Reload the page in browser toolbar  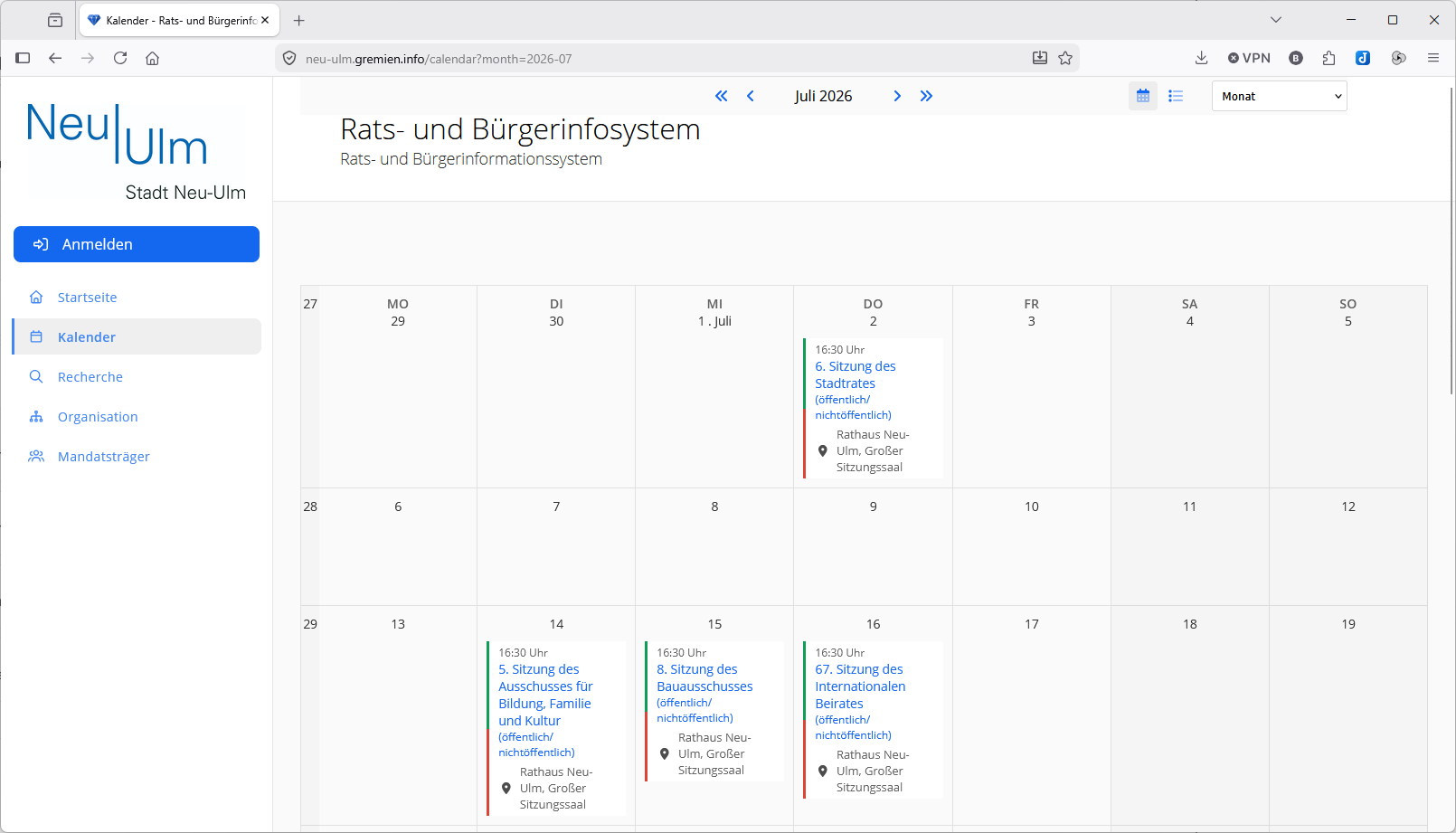120,58
